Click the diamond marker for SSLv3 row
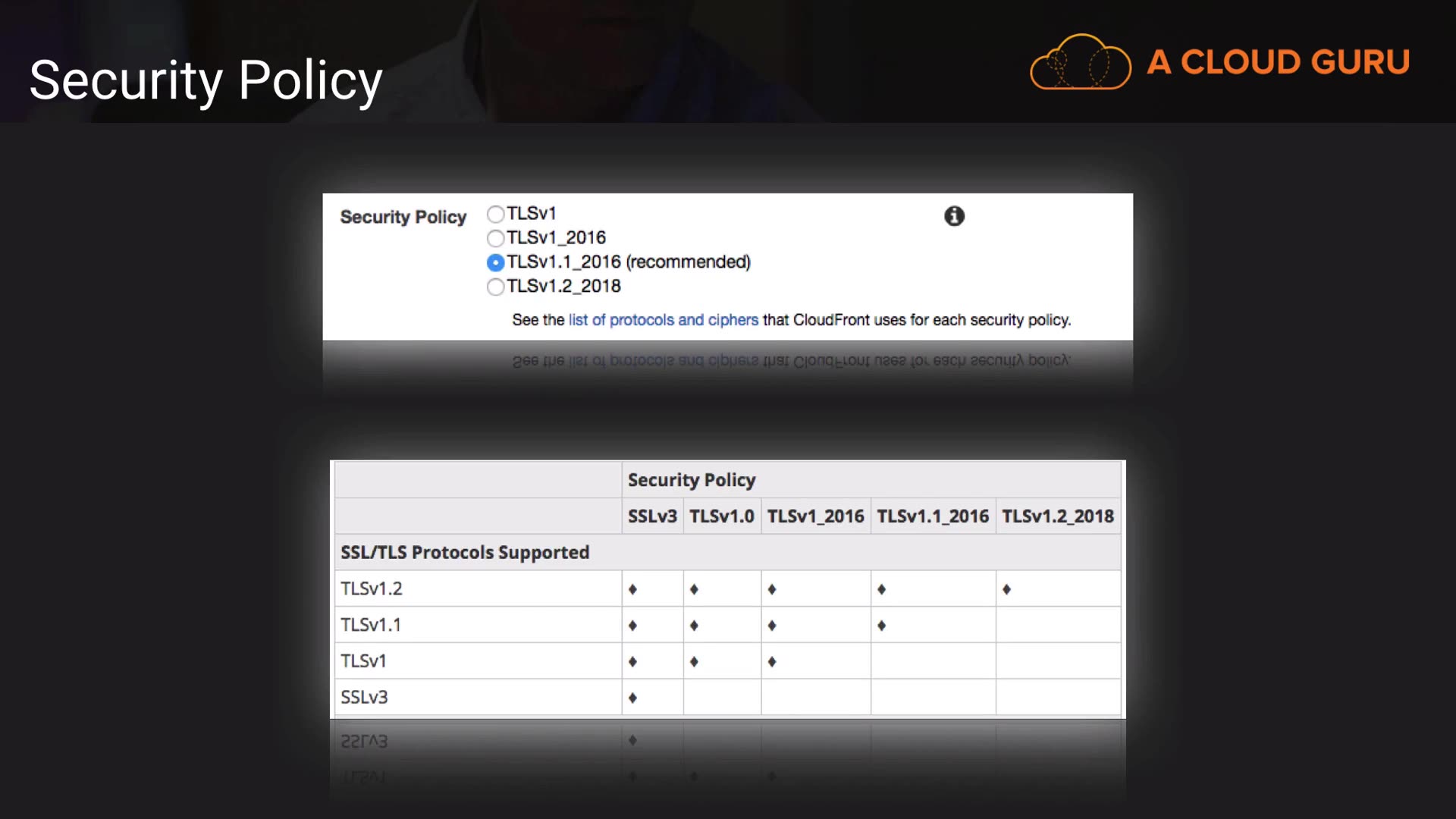This screenshot has height=819, width=1456. tap(632, 698)
